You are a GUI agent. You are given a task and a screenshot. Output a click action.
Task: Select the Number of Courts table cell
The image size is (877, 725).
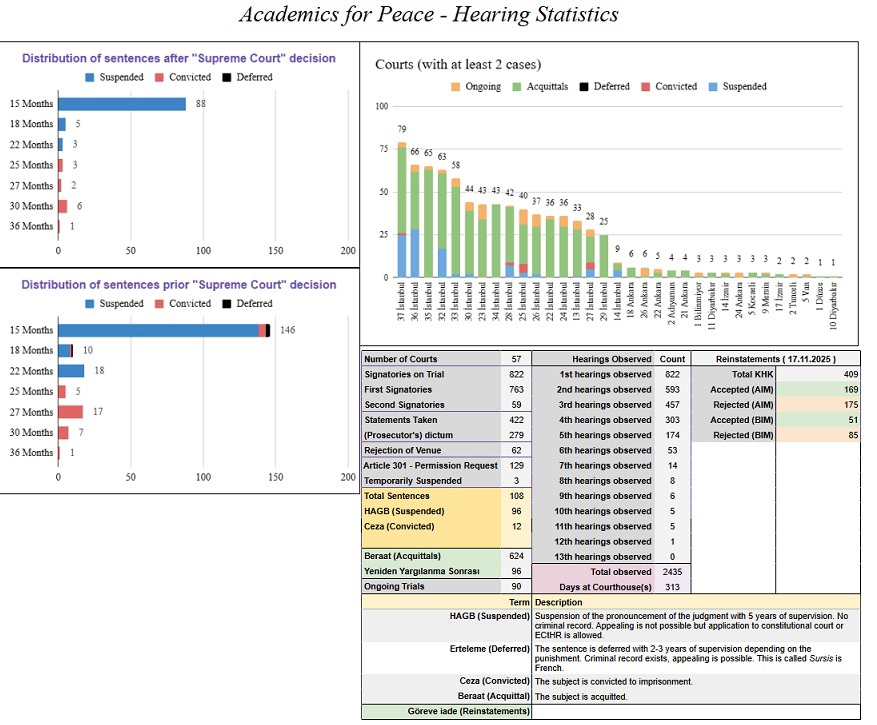(430, 359)
